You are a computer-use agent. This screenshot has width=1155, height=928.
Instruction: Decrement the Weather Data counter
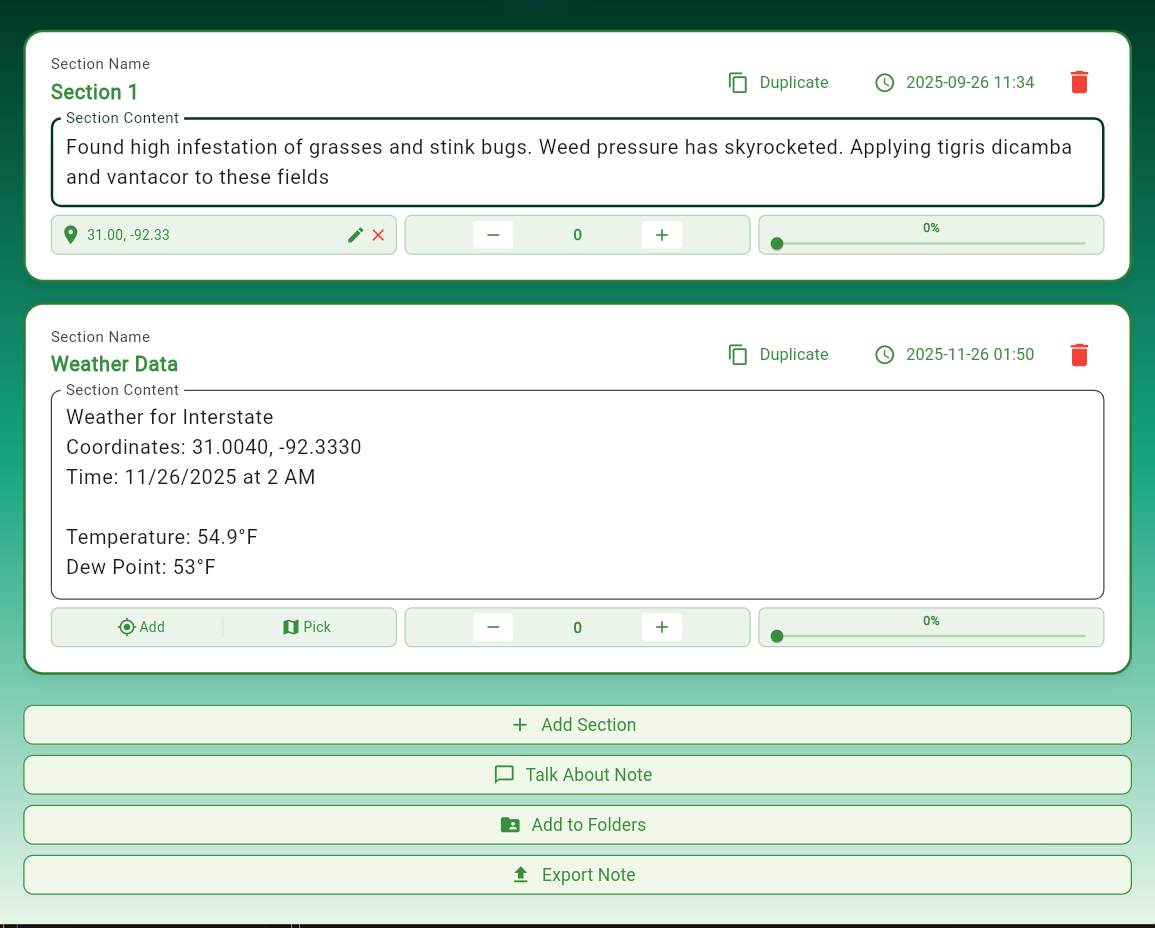(493, 627)
